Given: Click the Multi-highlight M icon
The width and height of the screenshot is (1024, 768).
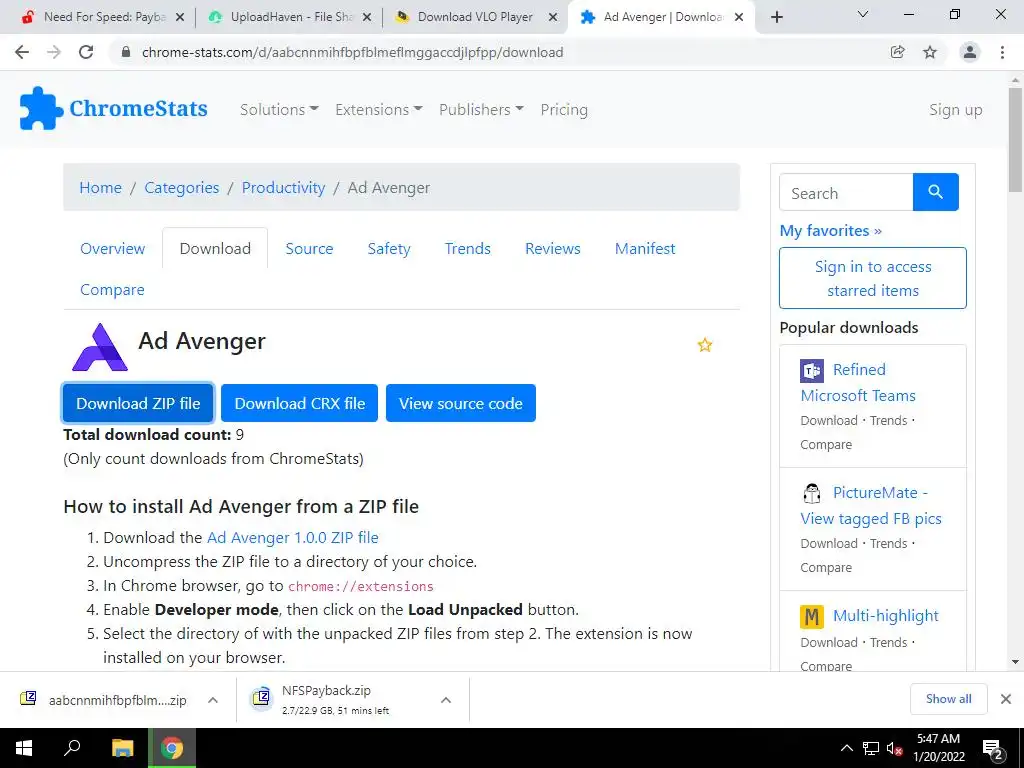Looking at the screenshot, I should [812, 616].
